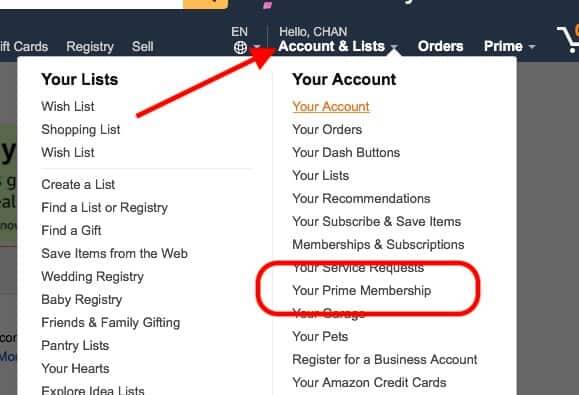The image size is (579, 395).
Task: Click Sell in the navigation bar
Action: pyautogui.click(x=142, y=47)
